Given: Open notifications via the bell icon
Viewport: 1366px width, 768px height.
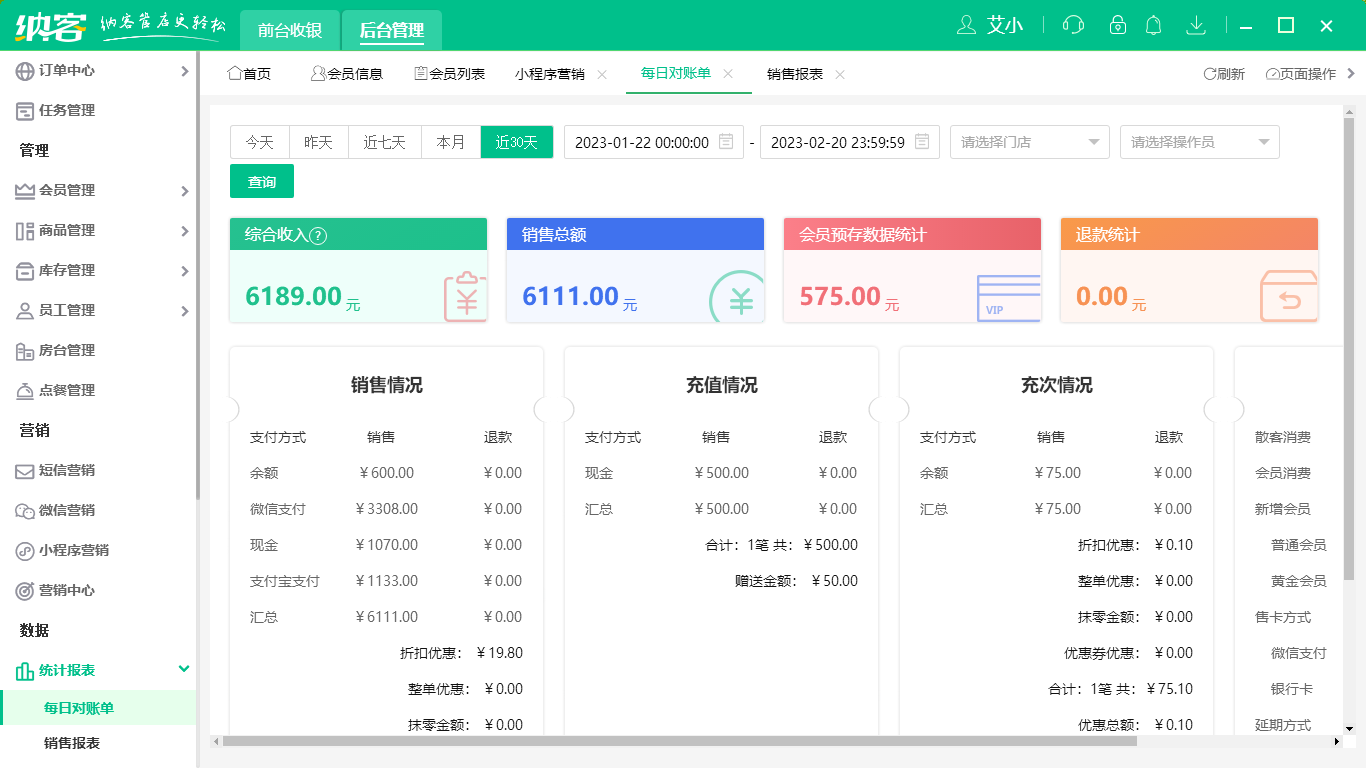Looking at the screenshot, I should point(1153,25).
